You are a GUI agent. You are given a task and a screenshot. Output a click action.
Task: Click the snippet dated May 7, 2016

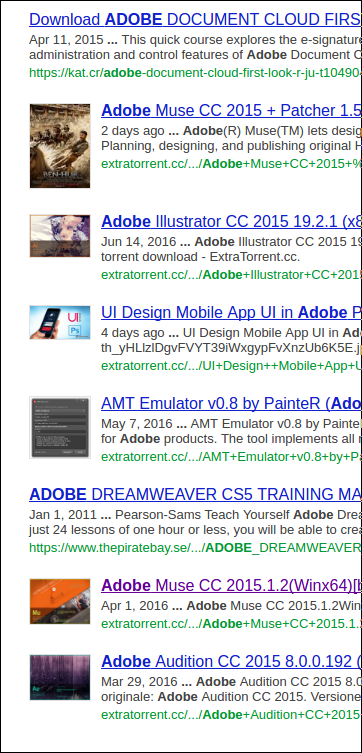click(x=231, y=431)
